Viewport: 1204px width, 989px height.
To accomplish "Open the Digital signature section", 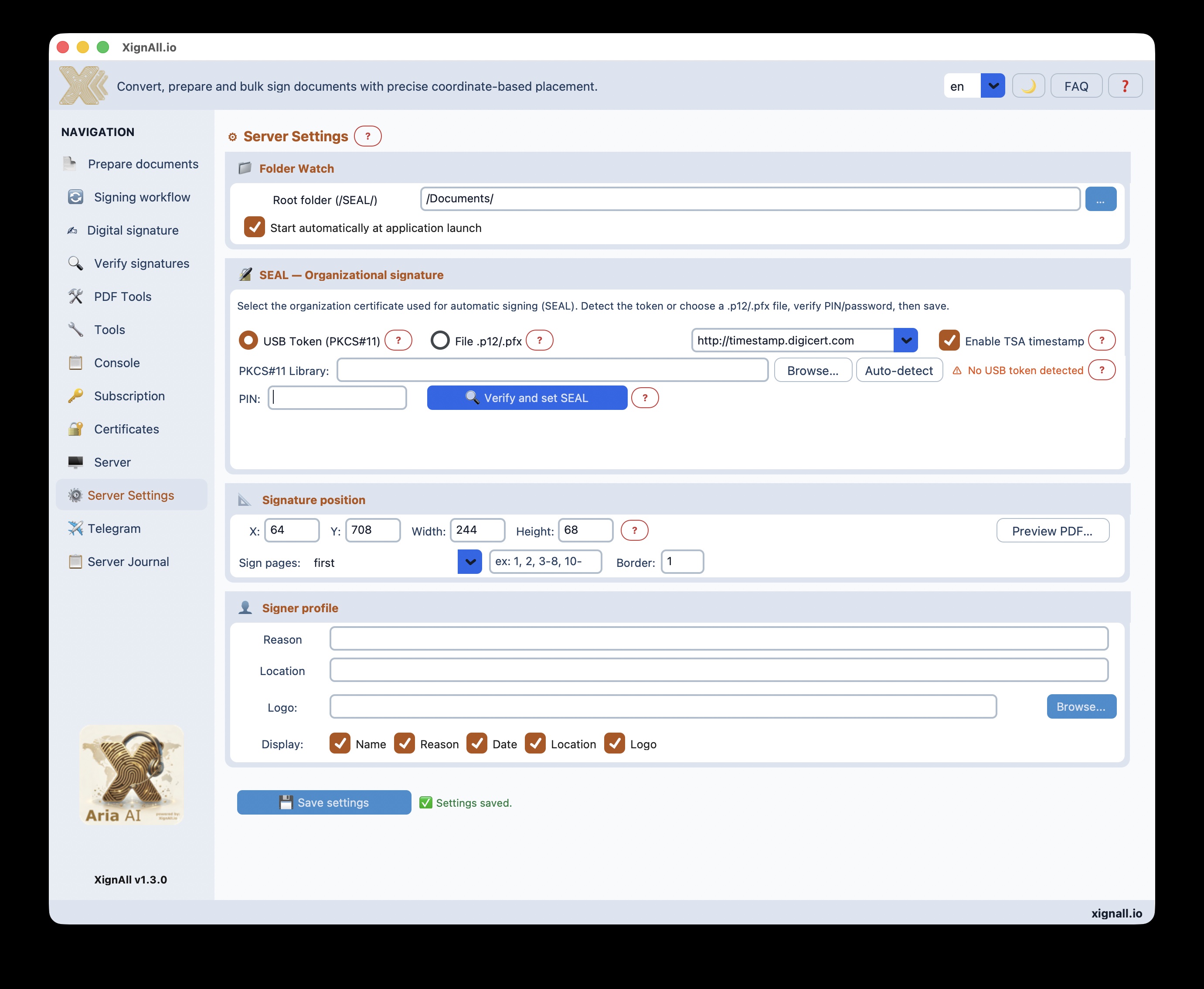I will (132, 230).
